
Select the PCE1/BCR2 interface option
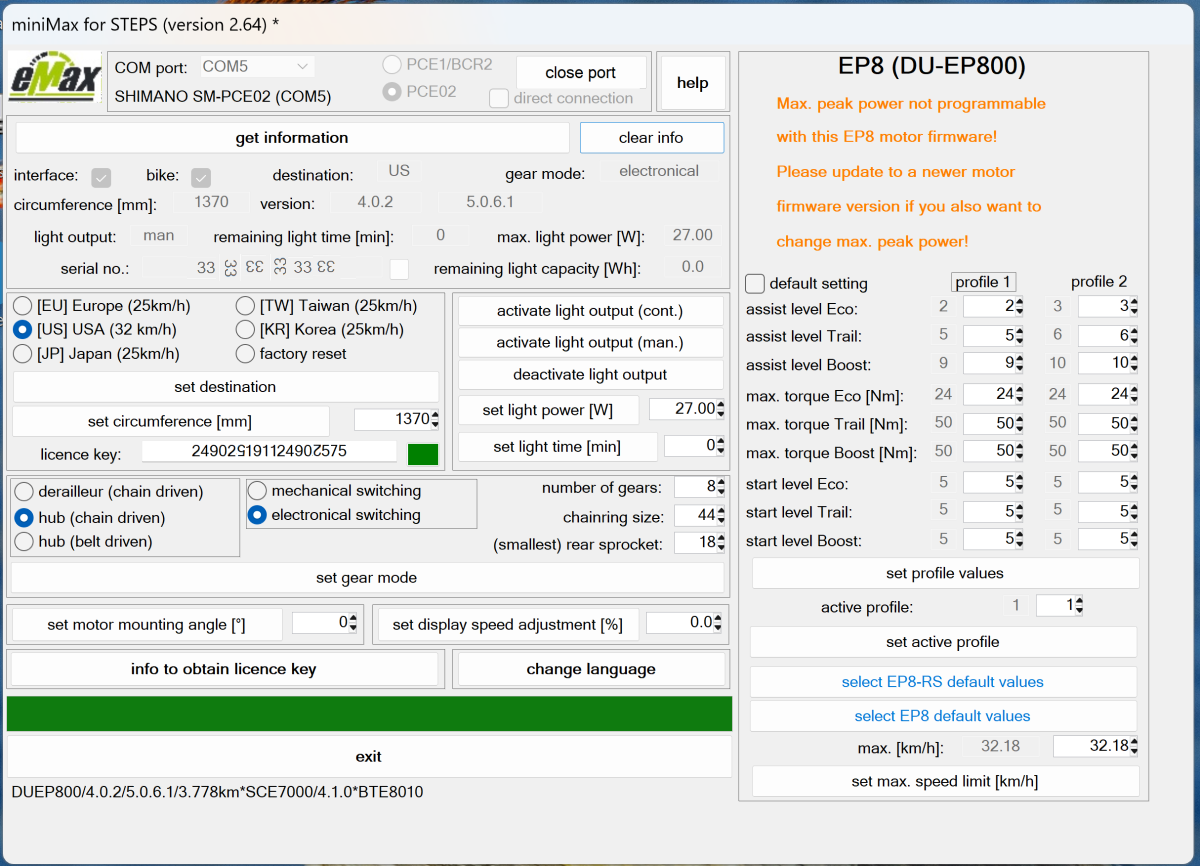click(x=391, y=64)
